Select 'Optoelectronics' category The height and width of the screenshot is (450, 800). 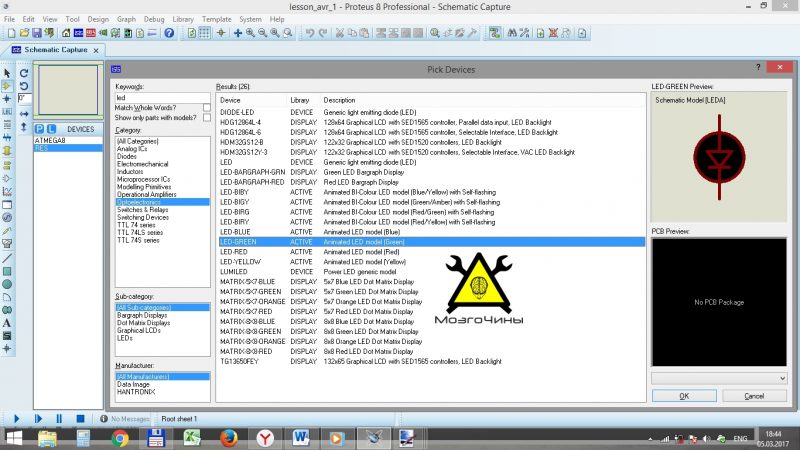[x=162, y=202]
